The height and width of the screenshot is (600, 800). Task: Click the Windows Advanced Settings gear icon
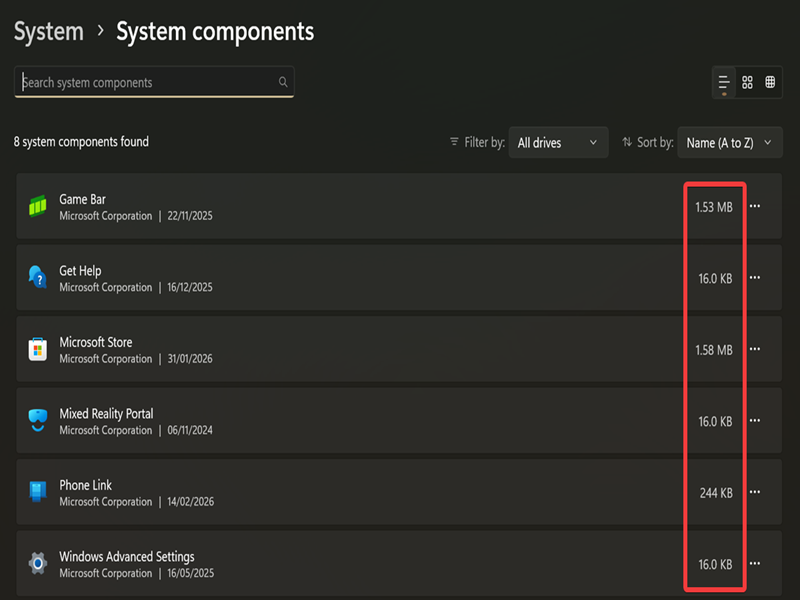(37, 563)
